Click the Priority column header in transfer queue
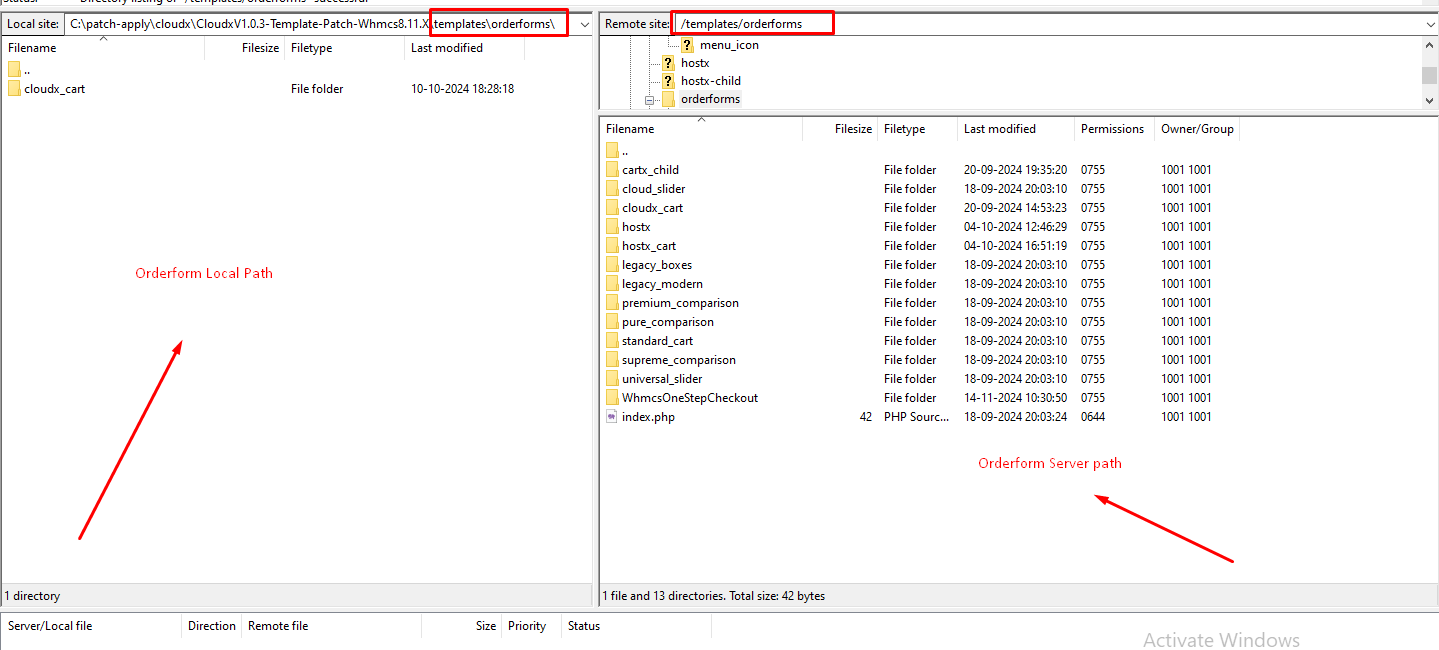Image resolution: width=1439 pixels, height=650 pixels. pos(527,626)
